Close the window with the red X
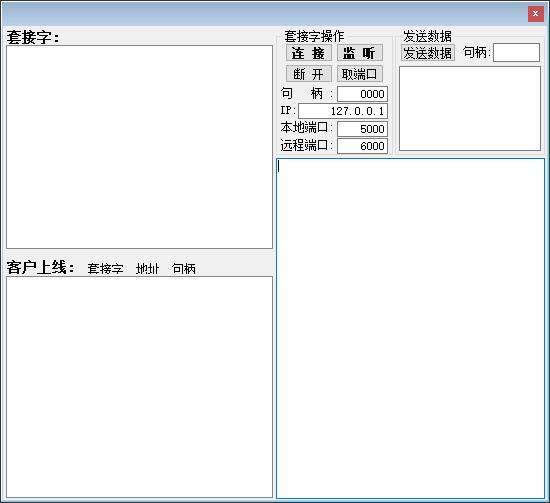Screen dimensions: 550x503 pos(536,14)
